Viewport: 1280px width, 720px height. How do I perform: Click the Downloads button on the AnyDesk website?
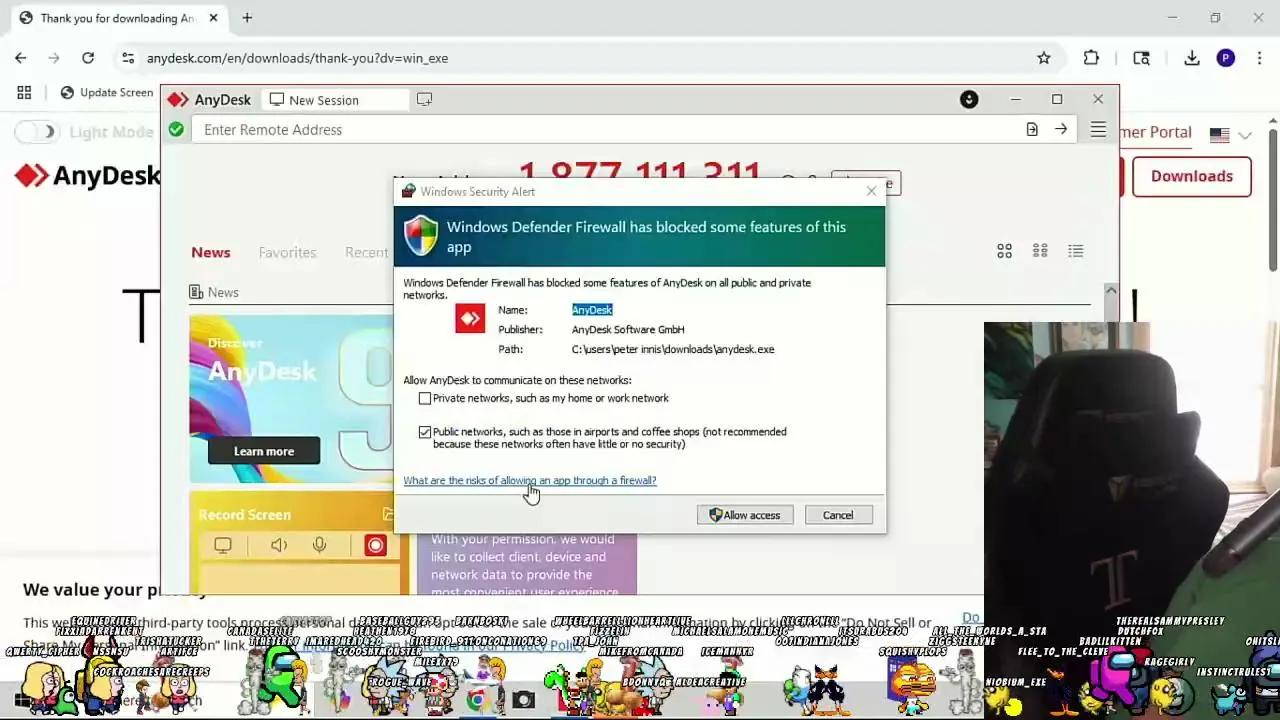(x=1192, y=176)
